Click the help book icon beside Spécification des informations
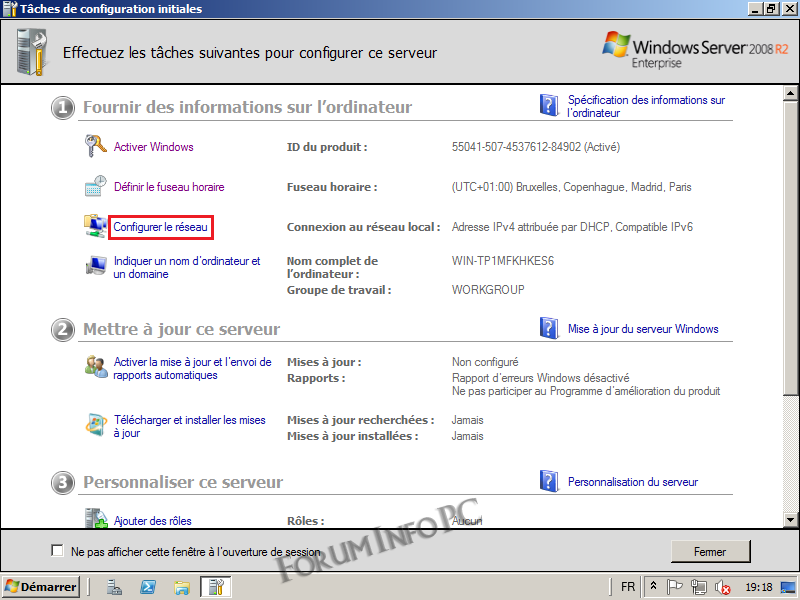This screenshot has height=600, width=800. pos(549,105)
